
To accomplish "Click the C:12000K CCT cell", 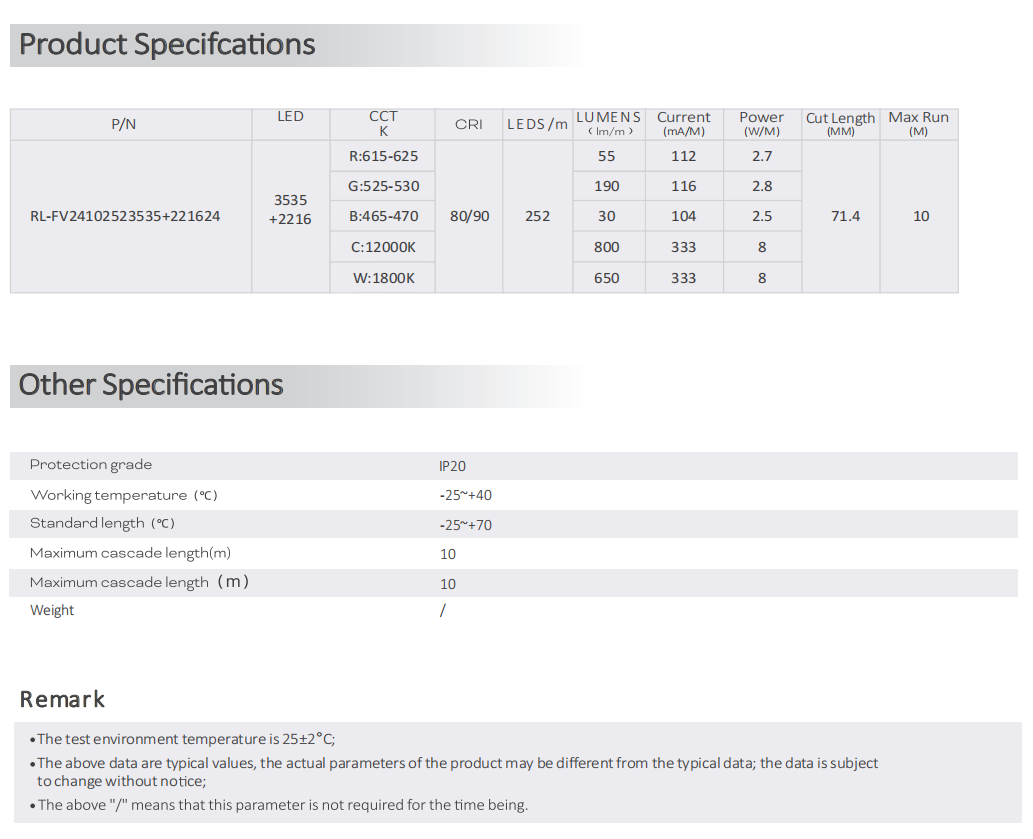I will point(384,247).
